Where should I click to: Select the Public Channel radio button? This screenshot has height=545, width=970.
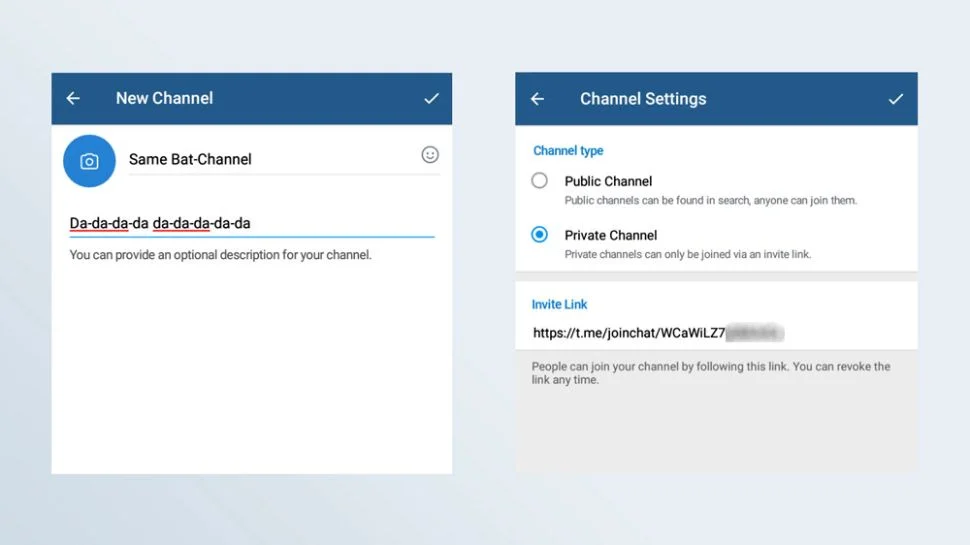tap(540, 181)
